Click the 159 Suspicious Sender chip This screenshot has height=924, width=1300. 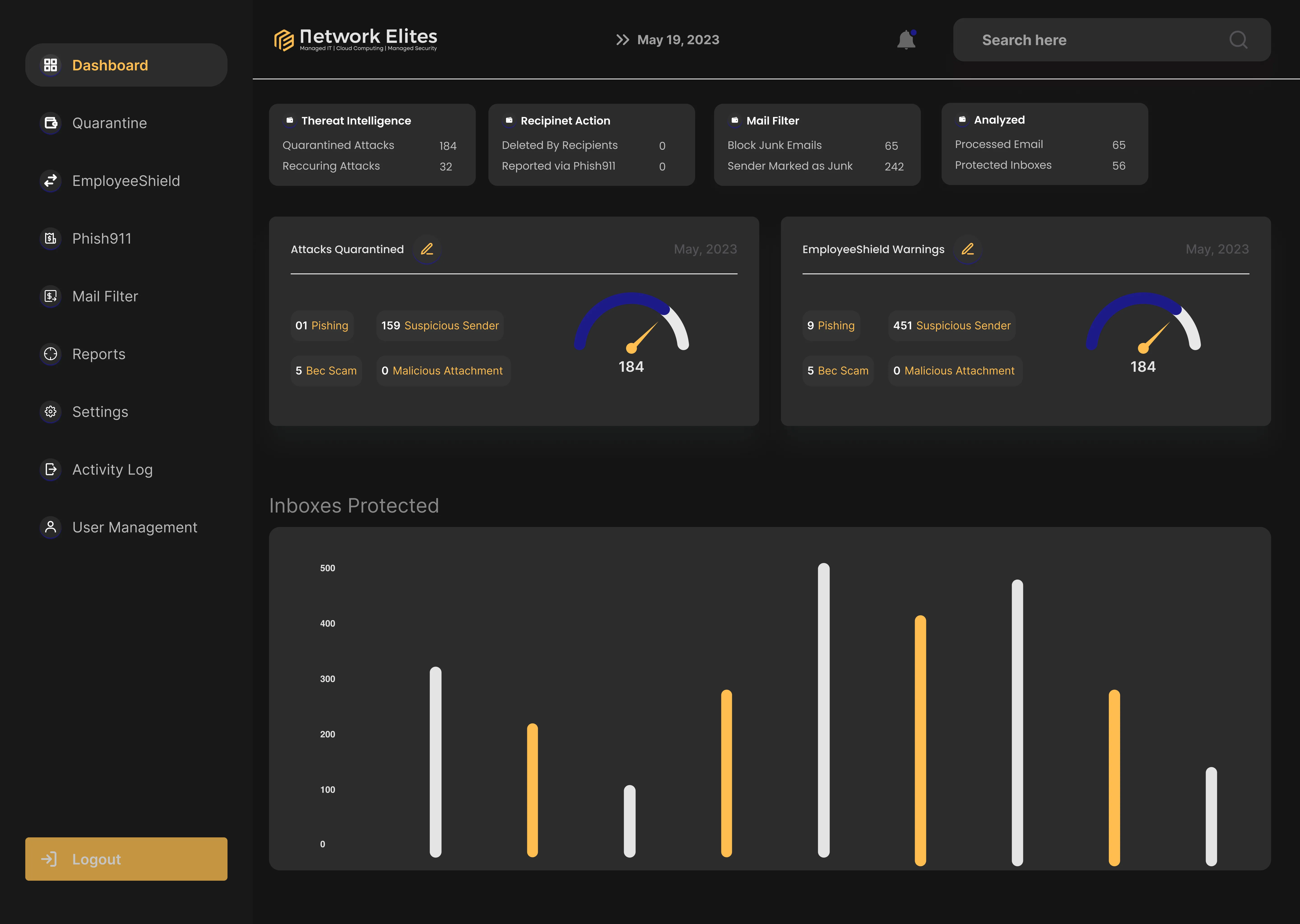[439, 326]
